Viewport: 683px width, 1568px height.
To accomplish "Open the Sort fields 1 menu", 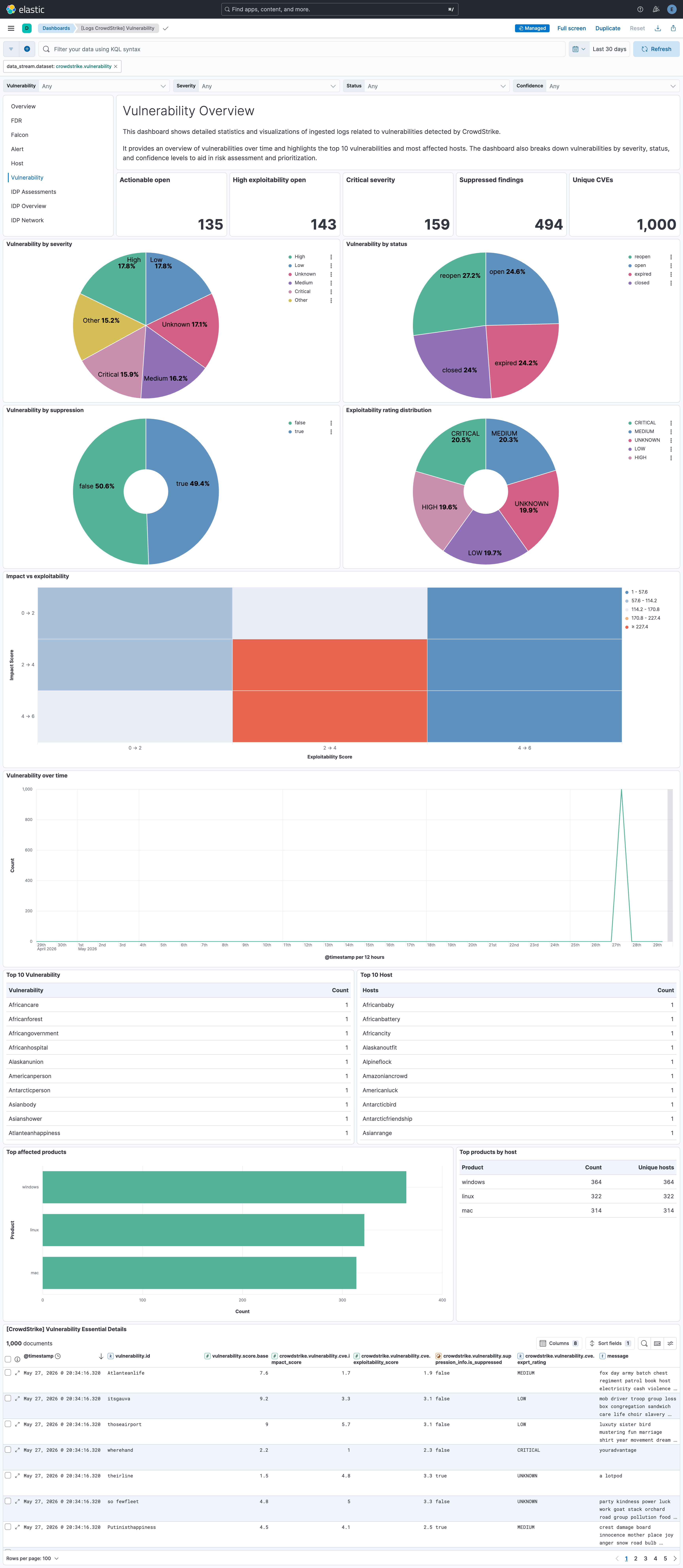I will 610,1343.
